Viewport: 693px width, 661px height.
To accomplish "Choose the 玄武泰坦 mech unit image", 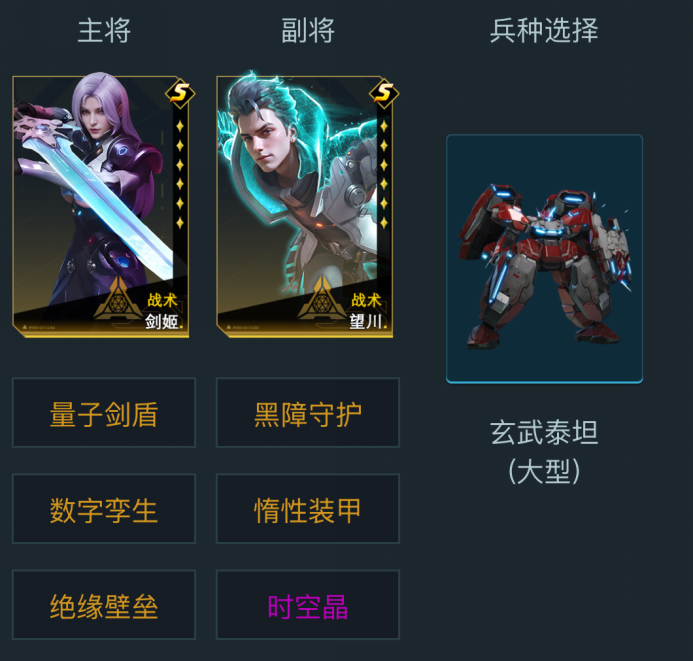I will point(544,258).
